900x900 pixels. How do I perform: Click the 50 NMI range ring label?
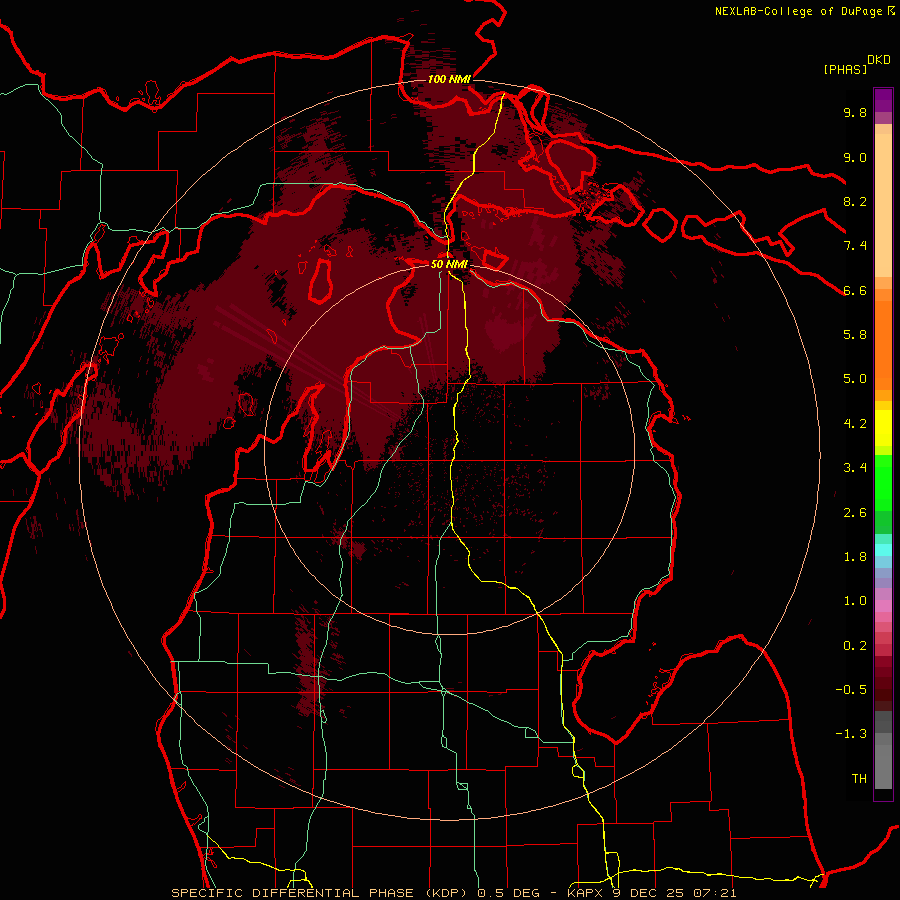coord(449,265)
